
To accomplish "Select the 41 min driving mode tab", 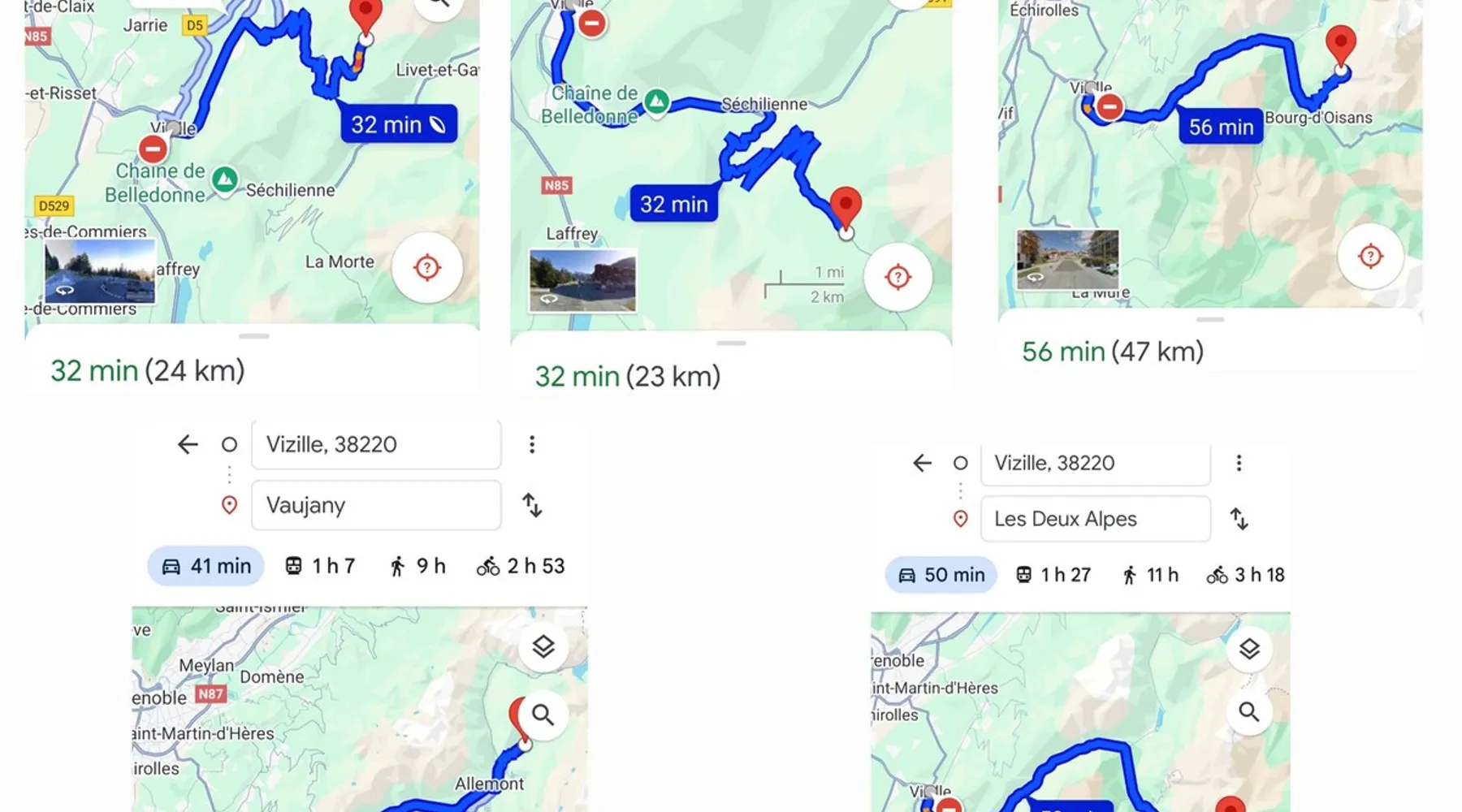I will 206,566.
